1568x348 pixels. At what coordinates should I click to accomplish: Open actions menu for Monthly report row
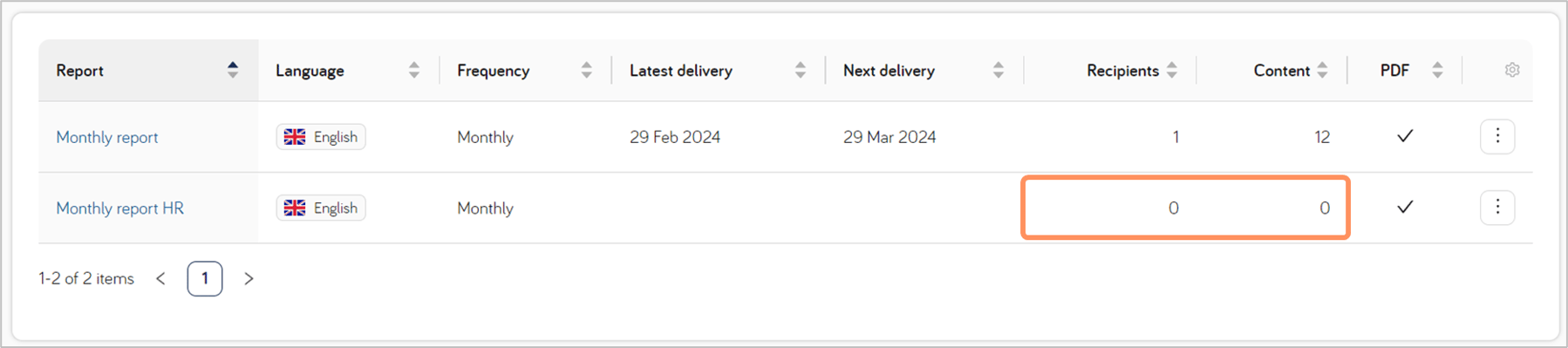pos(1497,136)
